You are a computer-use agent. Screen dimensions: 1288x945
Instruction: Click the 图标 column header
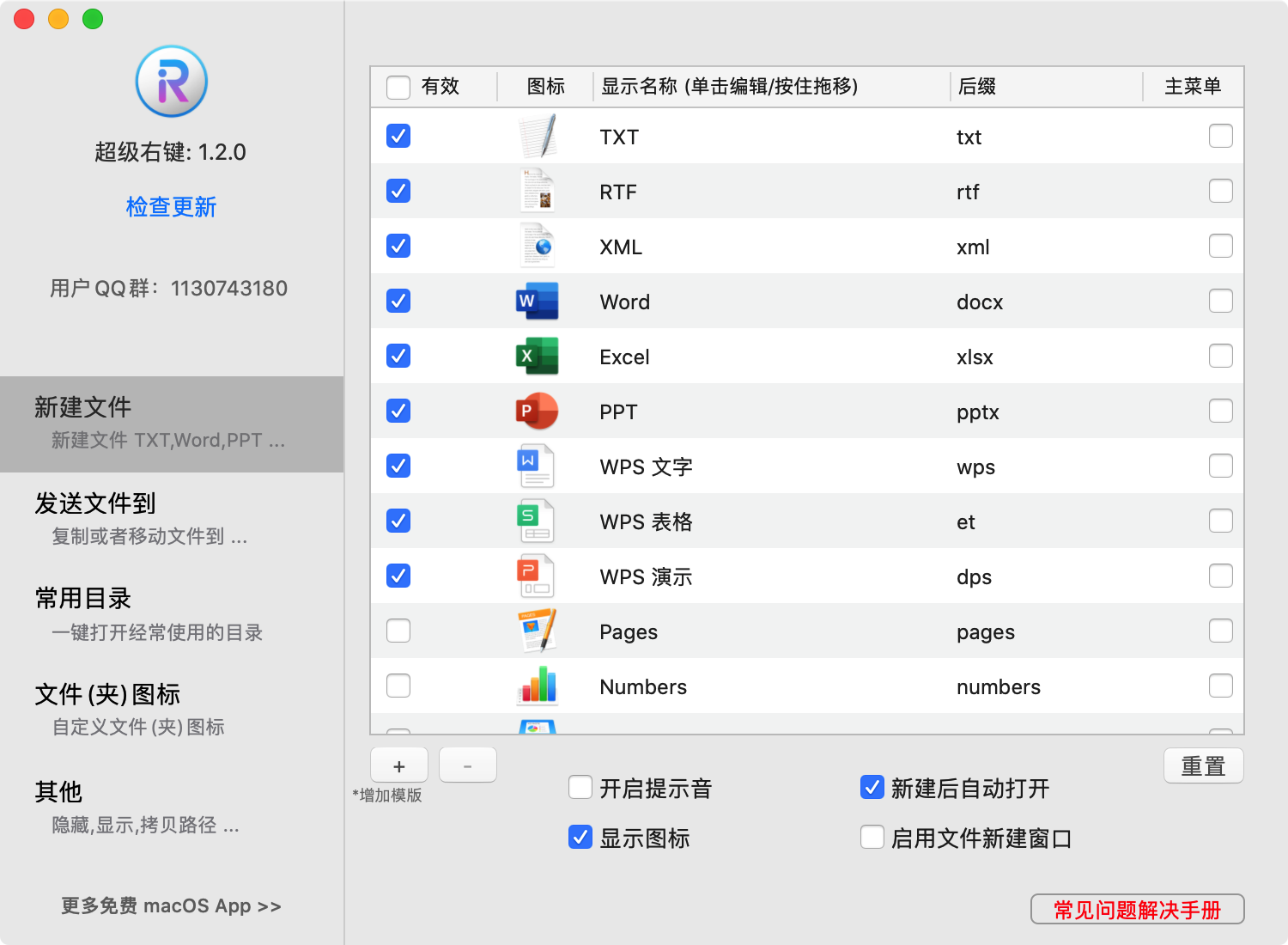(x=545, y=87)
